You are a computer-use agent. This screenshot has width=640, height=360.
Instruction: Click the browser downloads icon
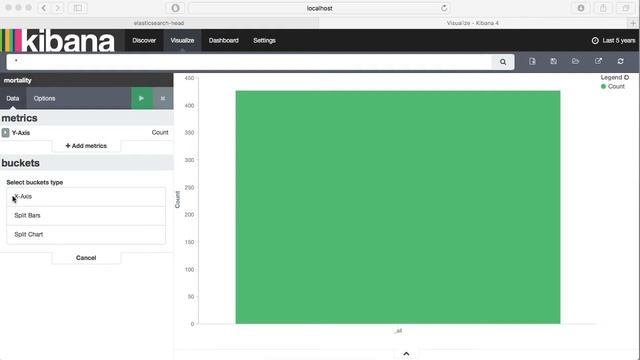click(581, 8)
